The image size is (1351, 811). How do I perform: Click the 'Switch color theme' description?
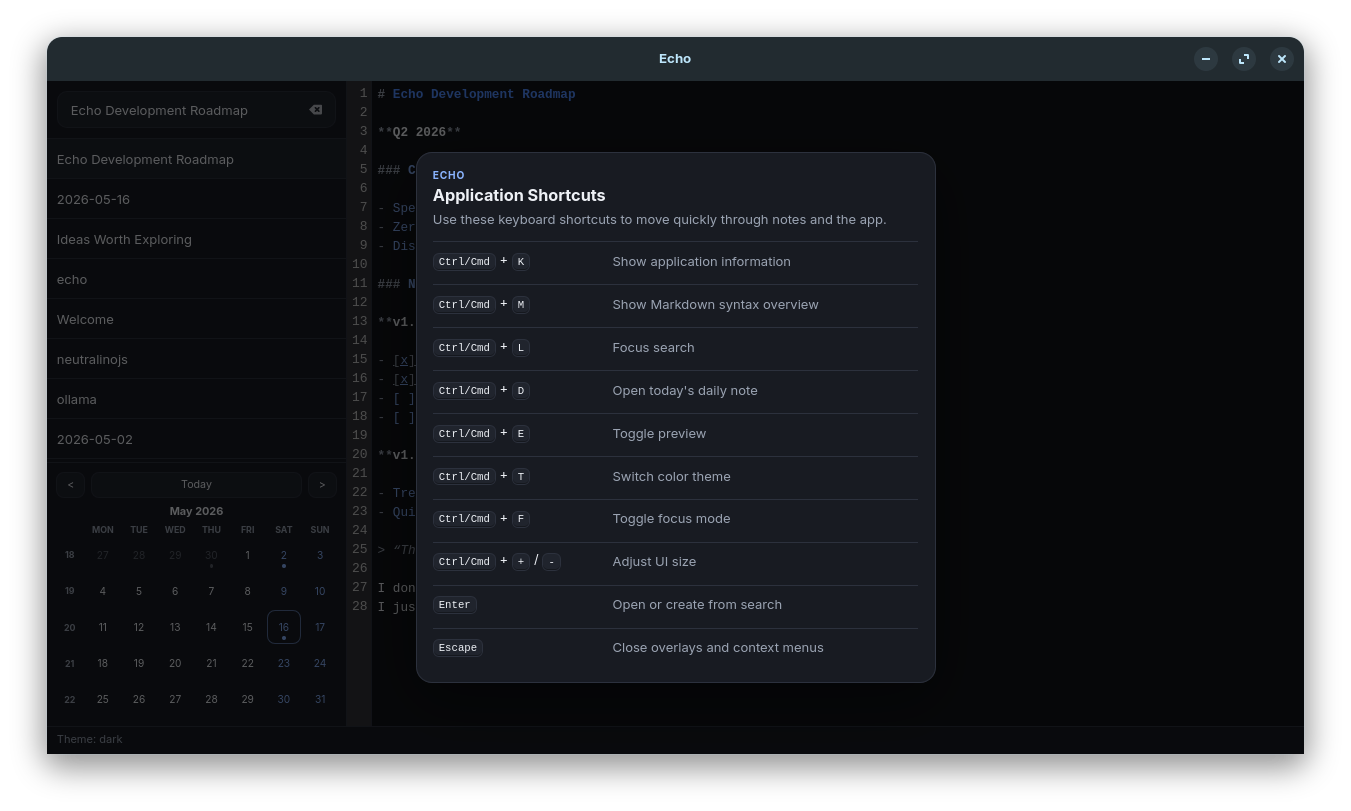[x=671, y=476]
